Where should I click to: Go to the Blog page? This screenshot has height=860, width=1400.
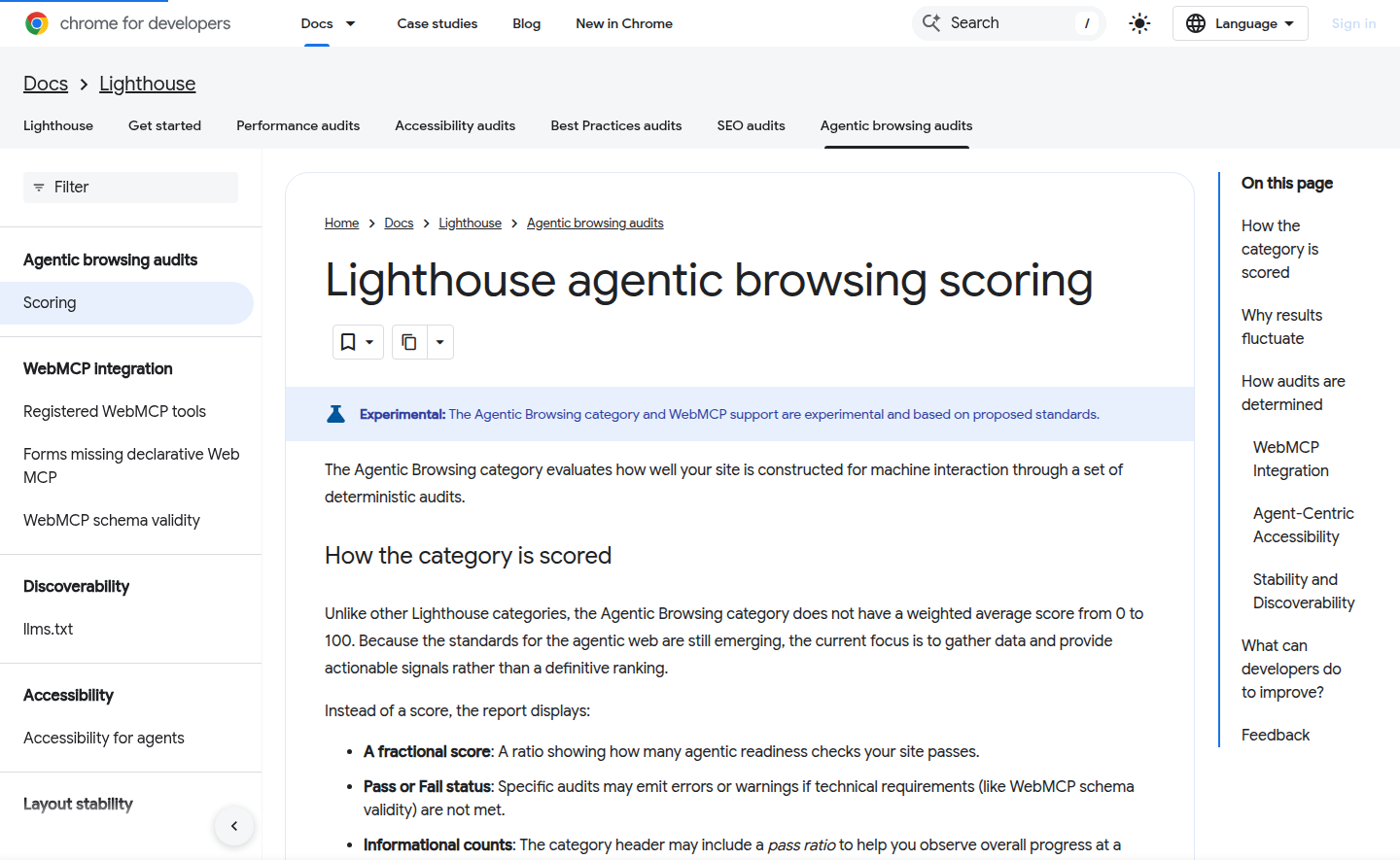pos(526,23)
